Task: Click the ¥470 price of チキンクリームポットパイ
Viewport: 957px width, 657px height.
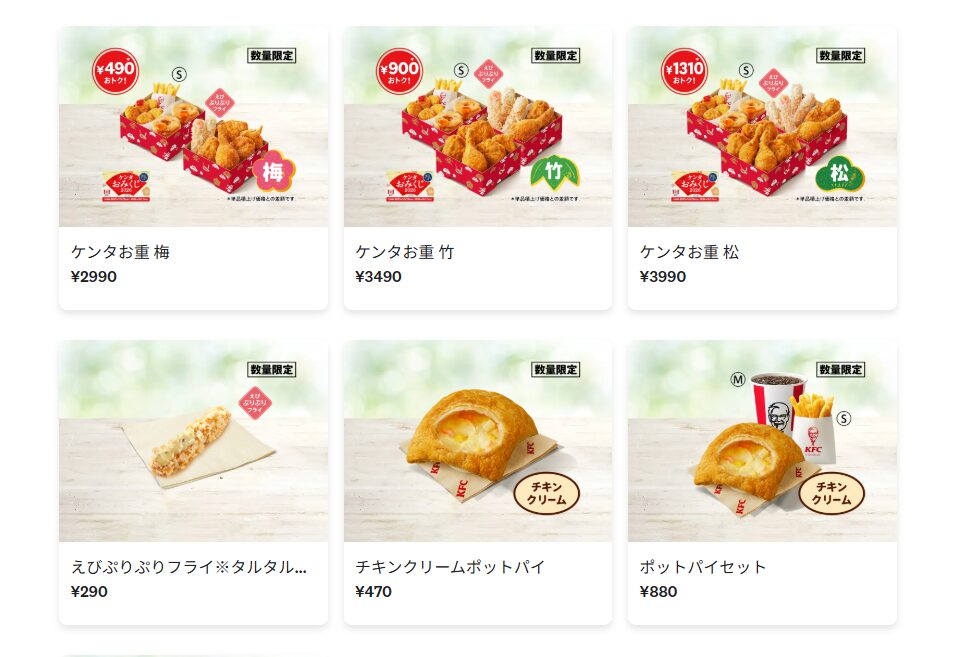Action: point(374,592)
